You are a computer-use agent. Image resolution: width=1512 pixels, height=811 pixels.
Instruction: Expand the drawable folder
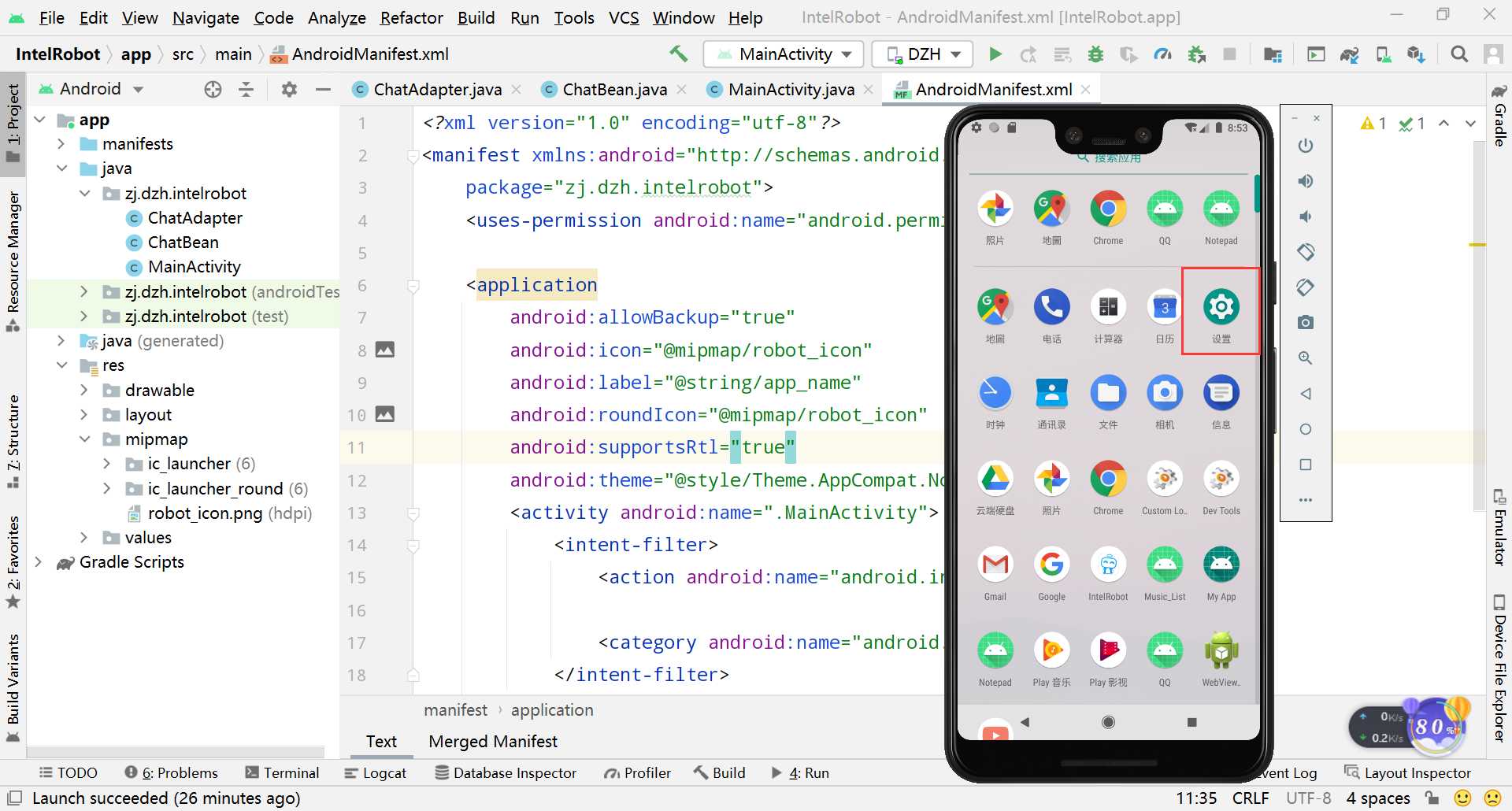pyautogui.click(x=84, y=390)
